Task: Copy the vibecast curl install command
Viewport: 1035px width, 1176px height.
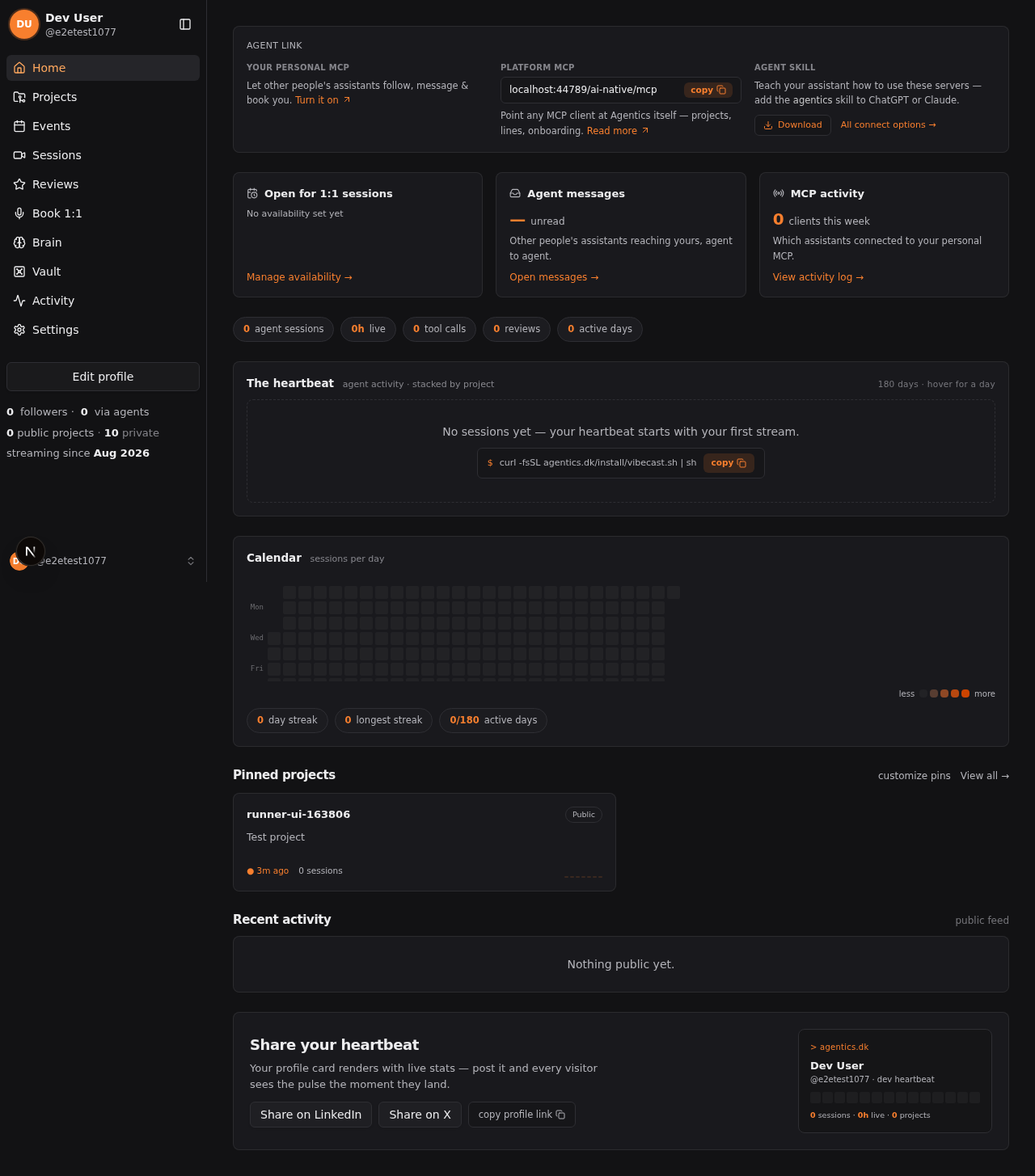Action: tap(729, 463)
